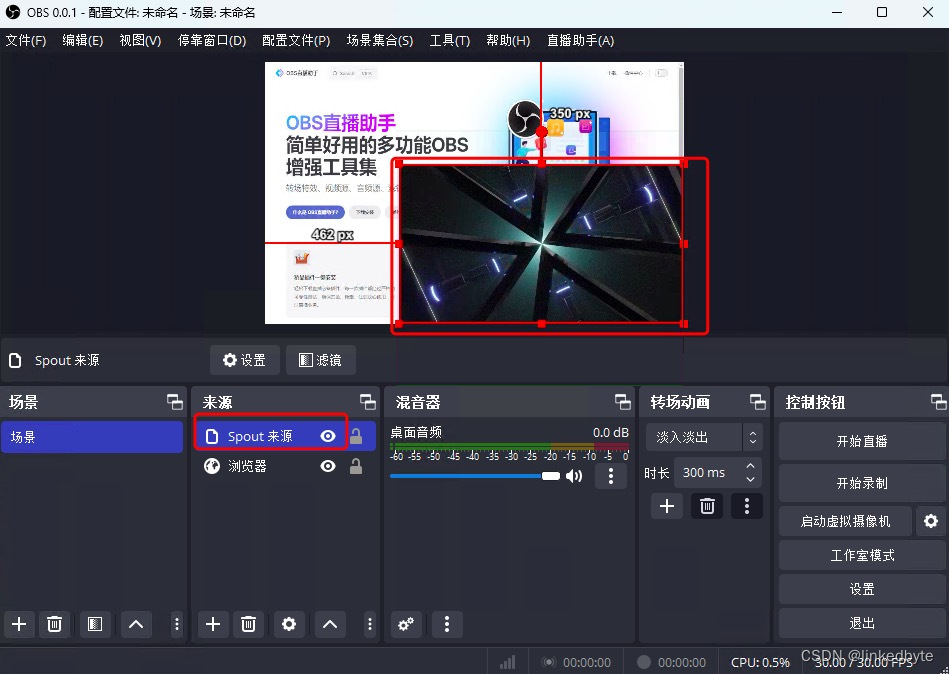Screen dimensions: 949x674
Task: Move the source up with arrow icon
Action: click(x=330, y=624)
